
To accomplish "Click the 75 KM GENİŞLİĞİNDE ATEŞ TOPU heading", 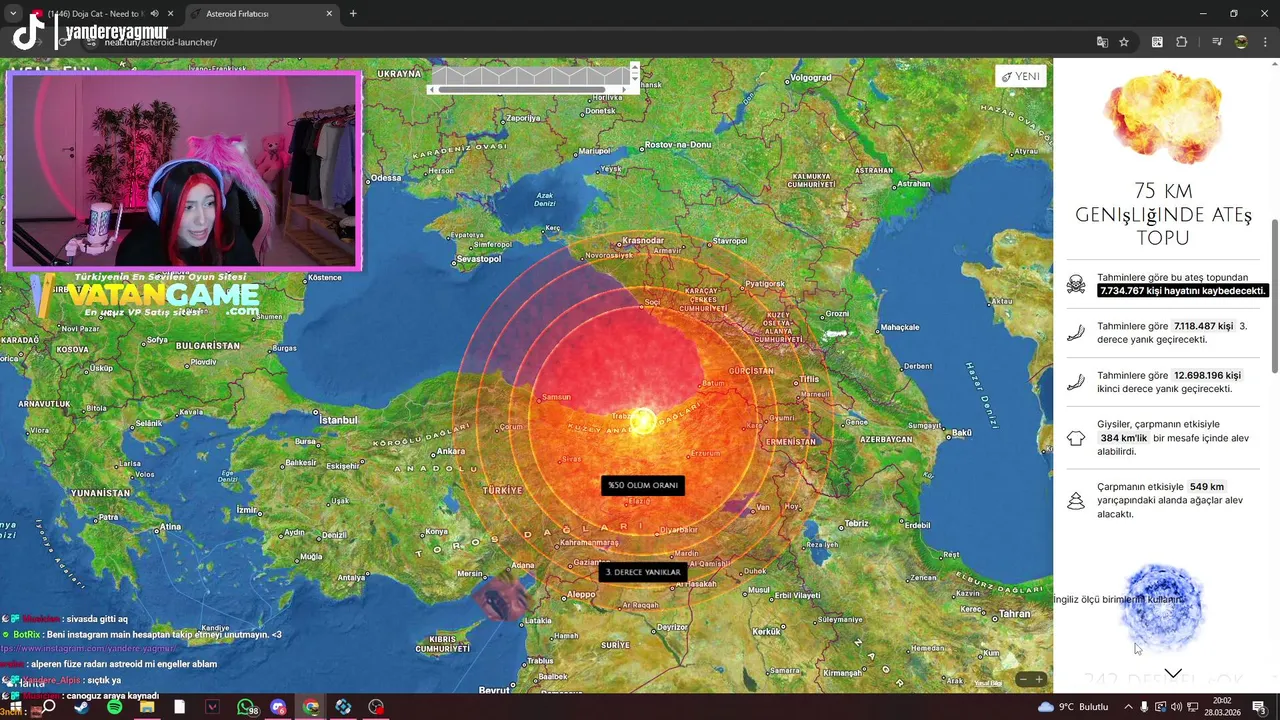I will click(1163, 214).
